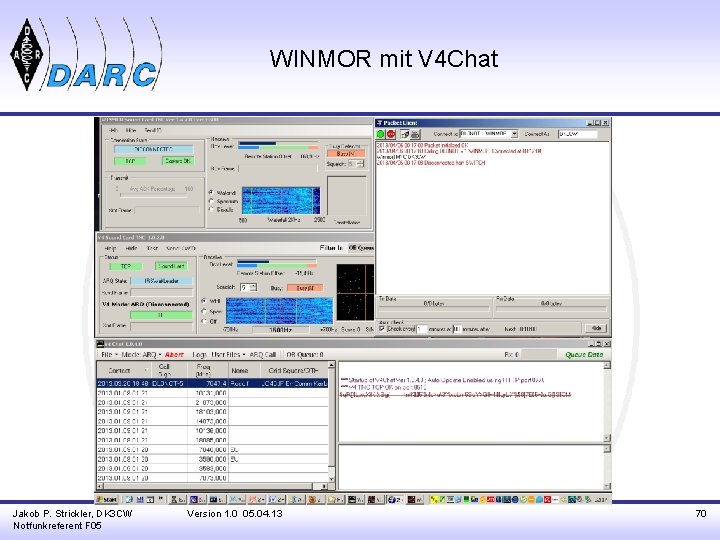The width and height of the screenshot is (720, 540).
Task: Click the WINMOR TNC waterfall display
Action: [x=281, y=200]
